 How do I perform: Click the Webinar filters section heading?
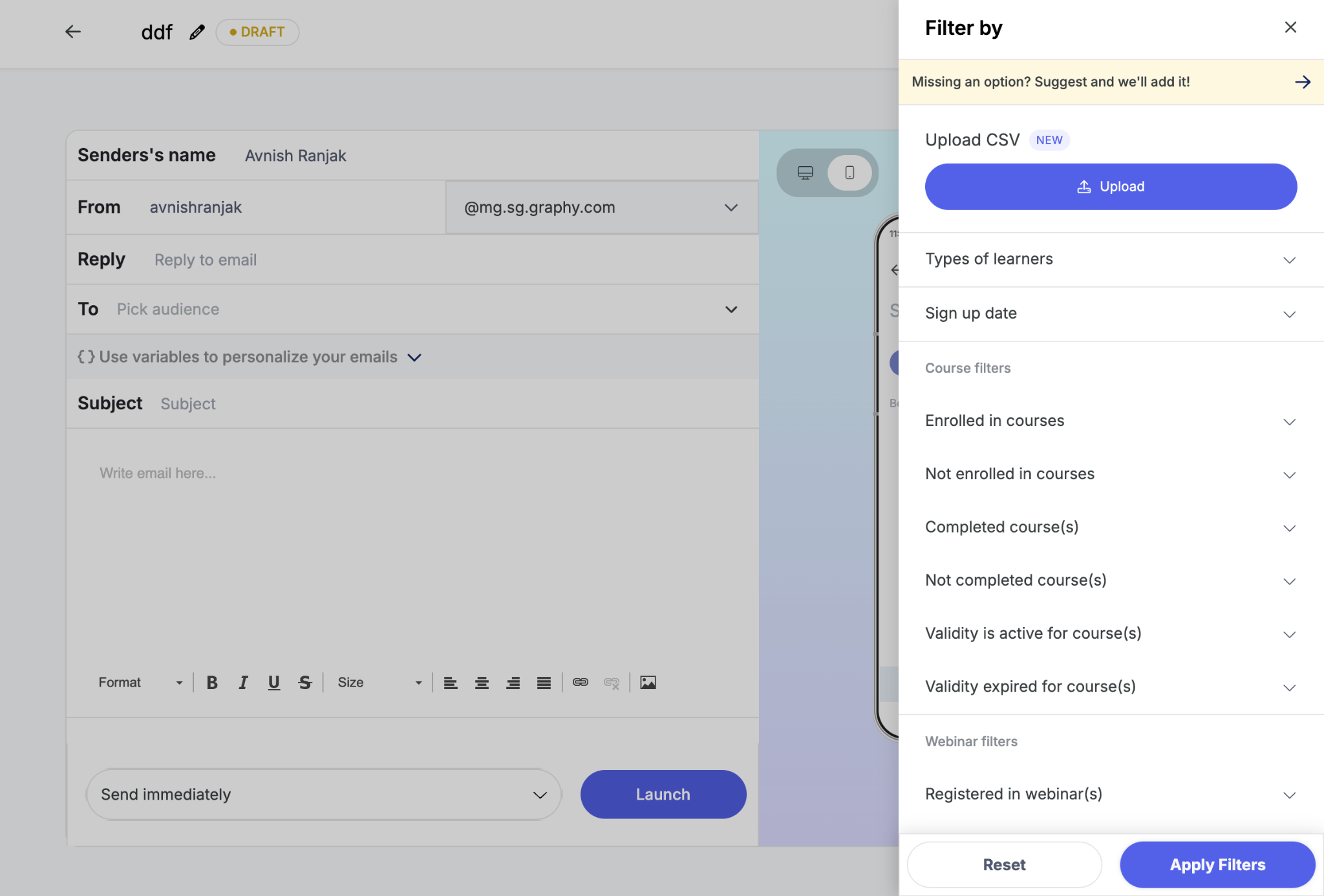tap(971, 741)
